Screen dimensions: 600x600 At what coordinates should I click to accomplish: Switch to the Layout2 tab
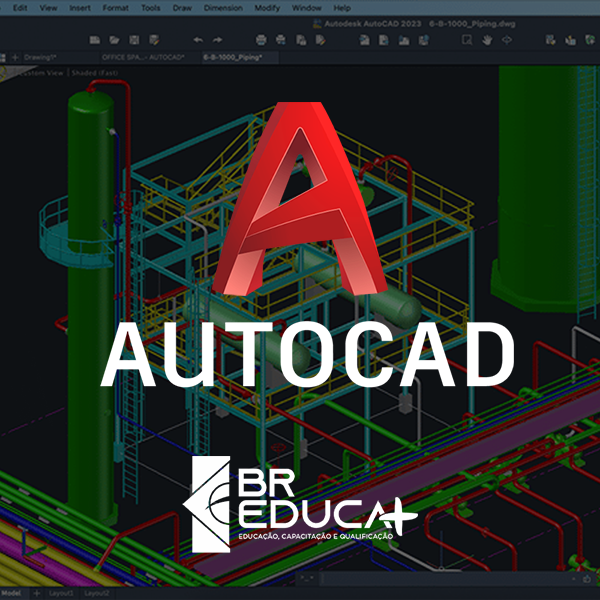click(x=95, y=593)
